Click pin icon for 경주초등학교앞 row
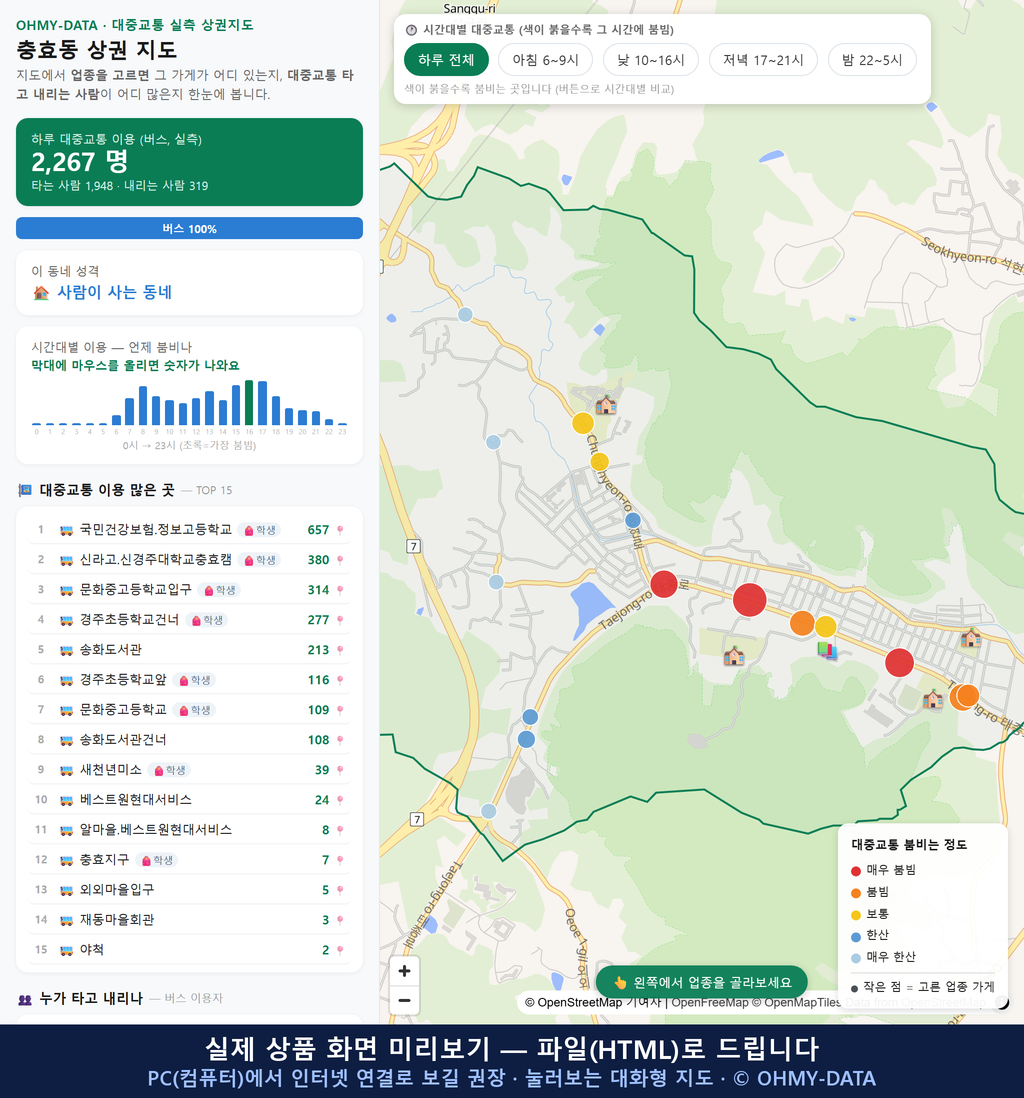Screen dimensions: 1024x1098 [340, 680]
